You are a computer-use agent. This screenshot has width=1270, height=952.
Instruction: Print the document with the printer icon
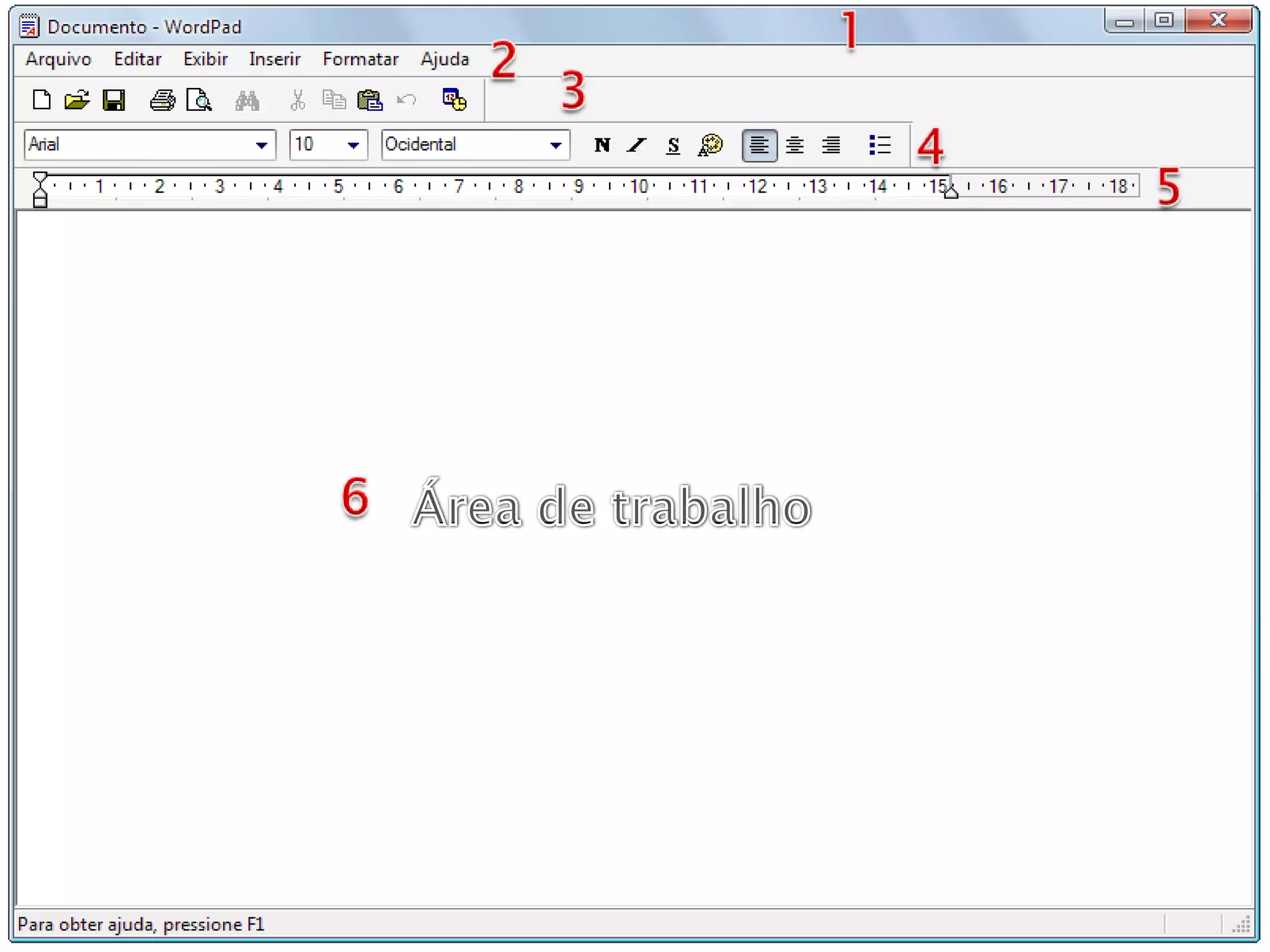(162, 100)
